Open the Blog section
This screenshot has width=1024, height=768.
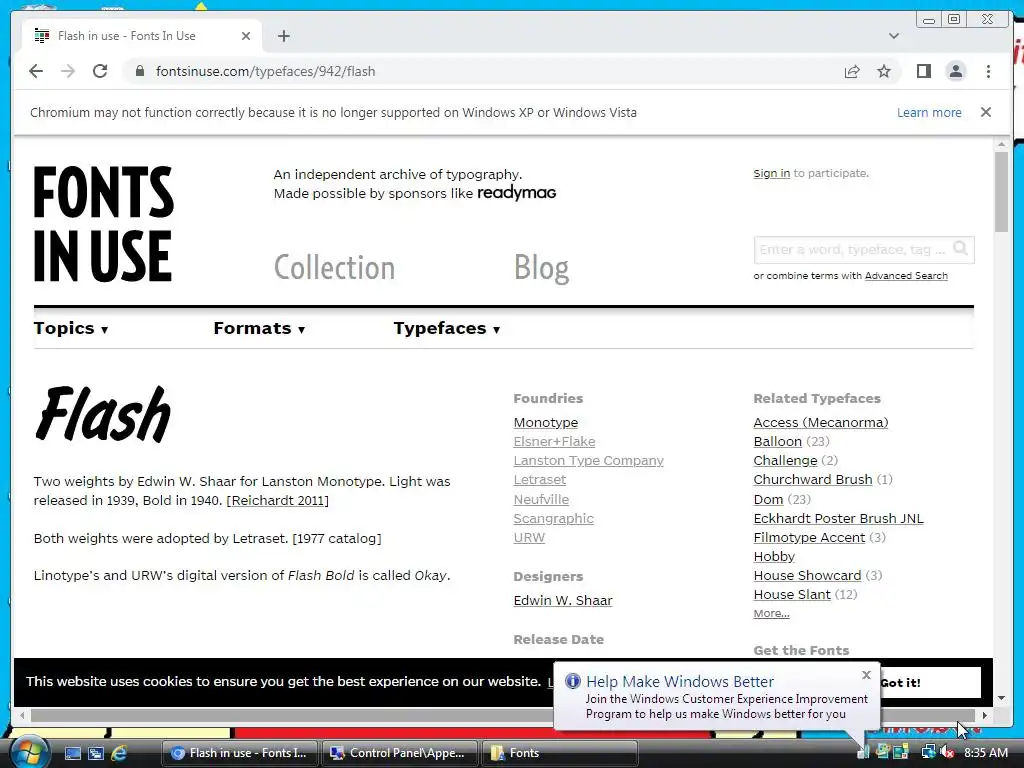(541, 267)
